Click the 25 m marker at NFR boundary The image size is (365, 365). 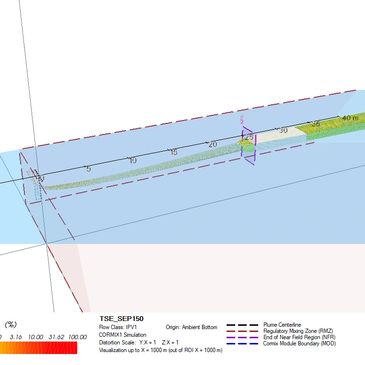tap(249, 137)
